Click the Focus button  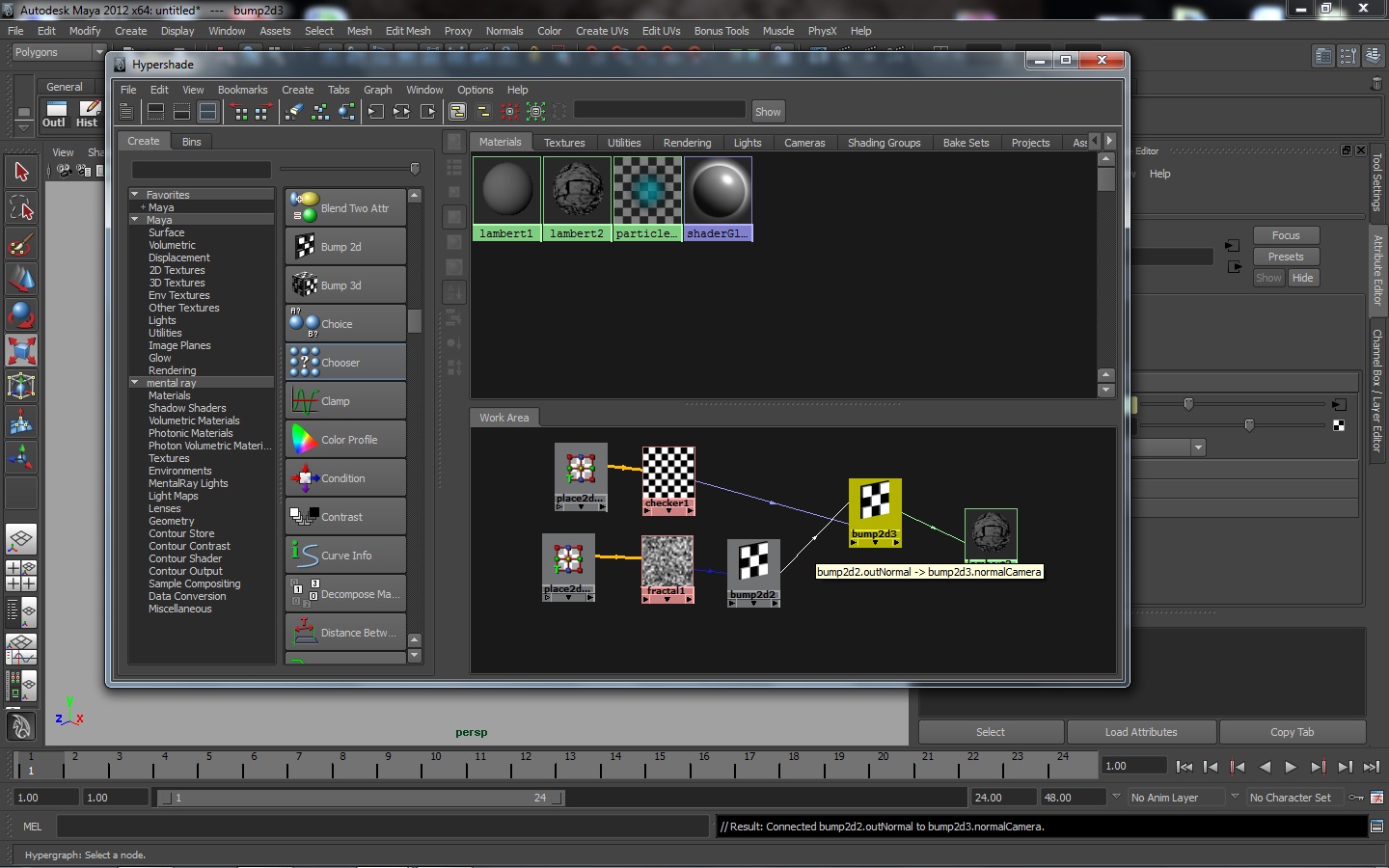point(1286,235)
